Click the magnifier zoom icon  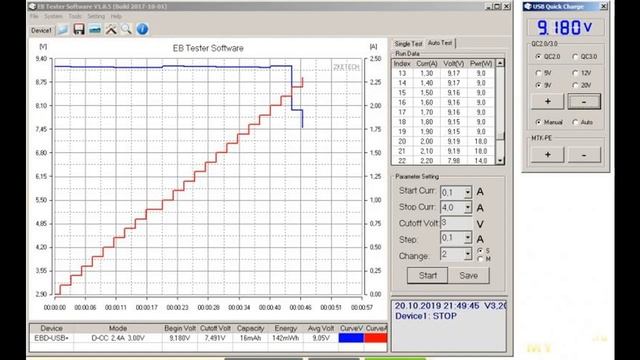[x=127, y=29]
